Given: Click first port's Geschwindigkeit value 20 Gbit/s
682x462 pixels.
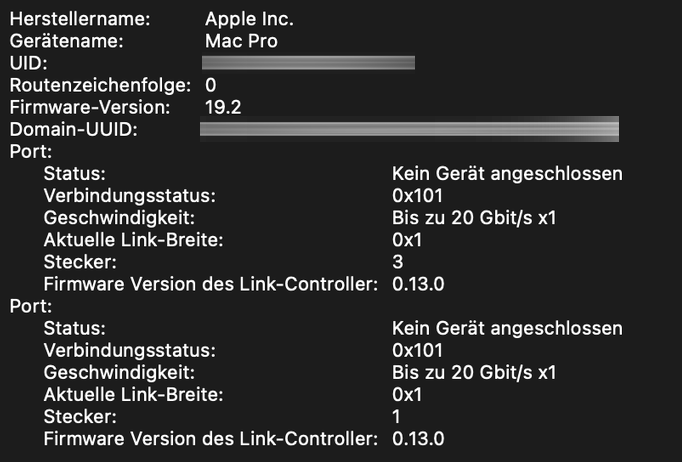Looking at the screenshot, I should click(492, 218).
